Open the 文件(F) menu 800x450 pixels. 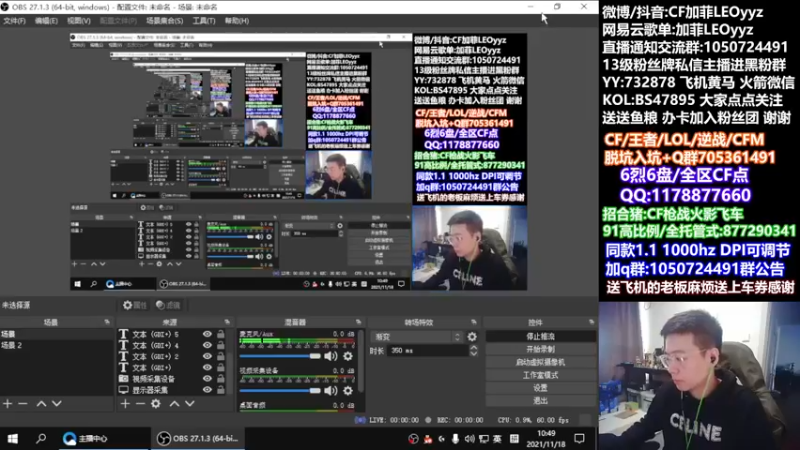[x=14, y=21]
